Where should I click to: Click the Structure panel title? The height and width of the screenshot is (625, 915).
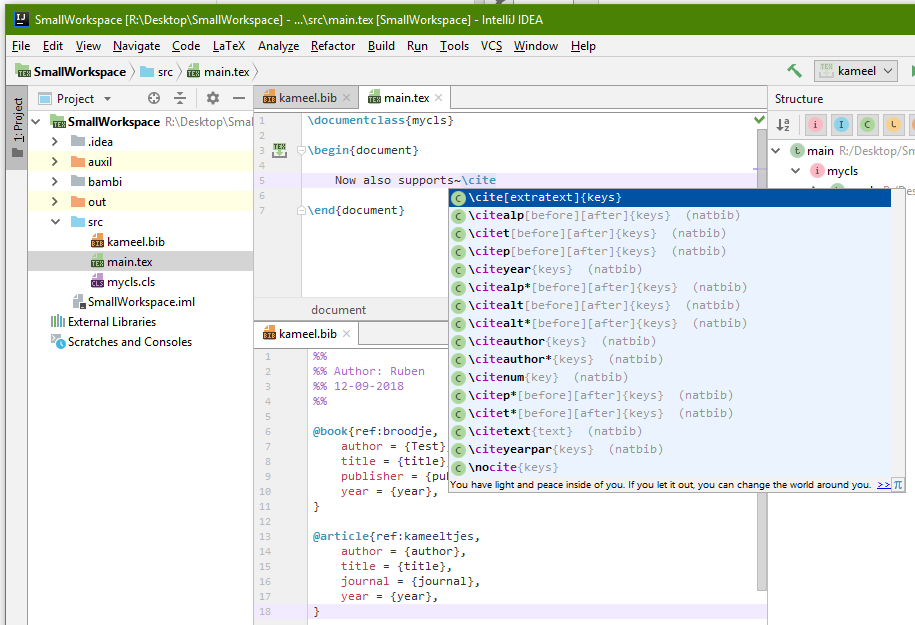coord(799,99)
